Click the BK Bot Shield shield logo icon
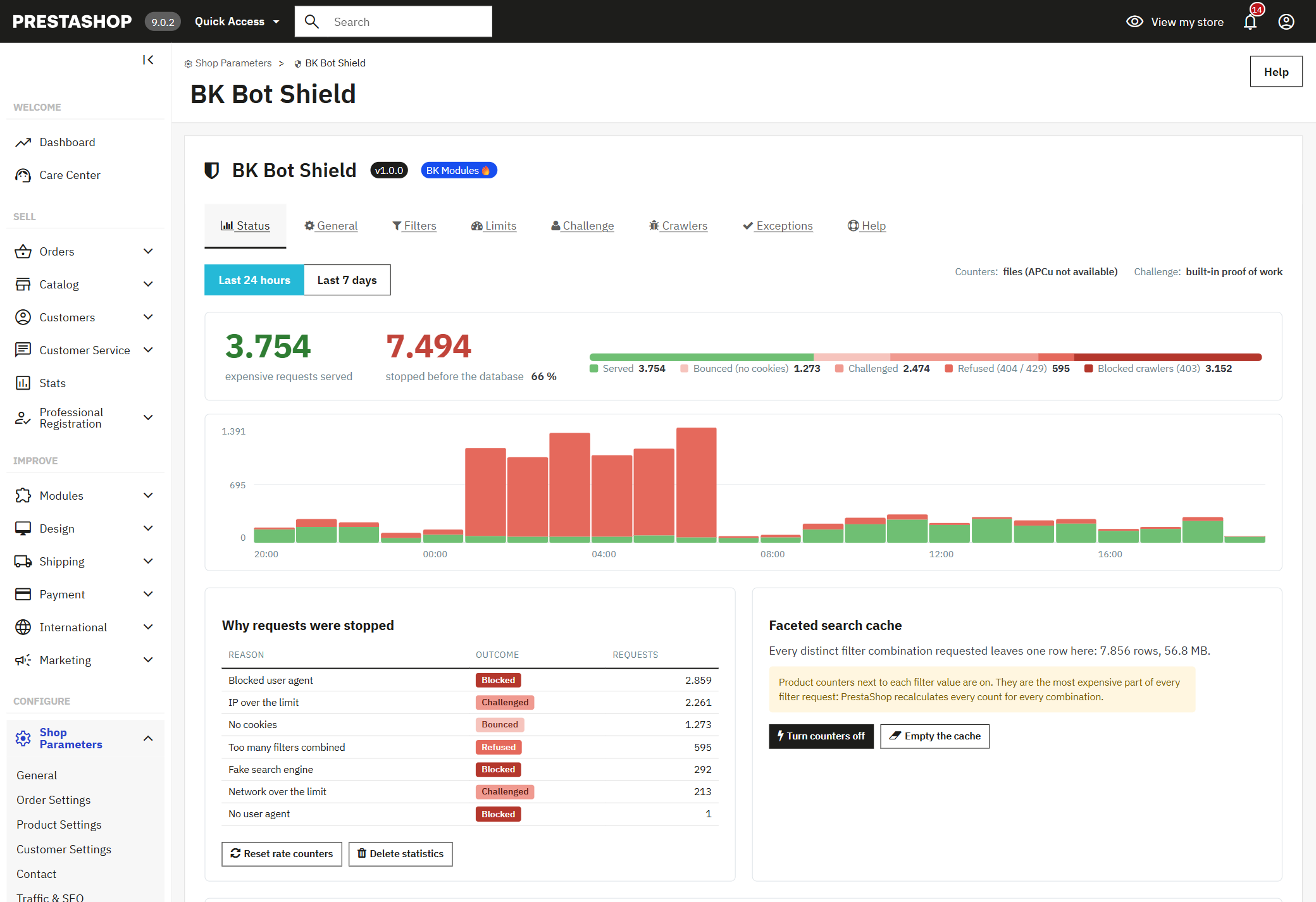The width and height of the screenshot is (1316, 902). (212, 171)
